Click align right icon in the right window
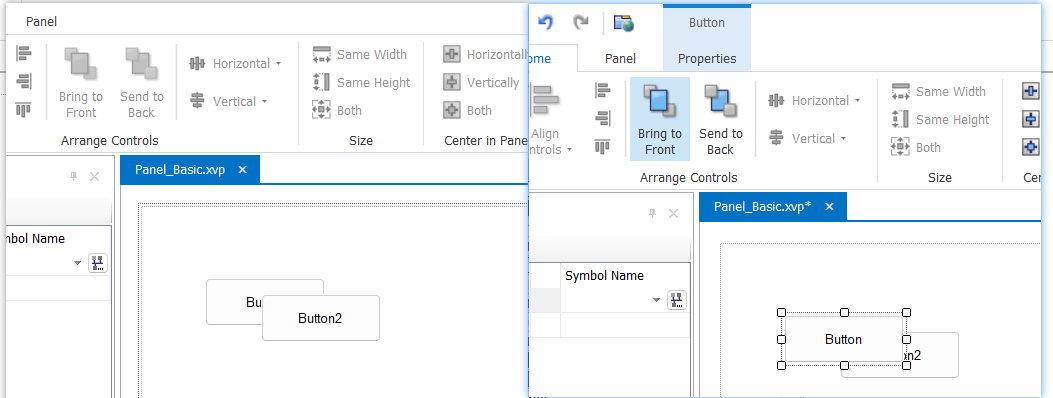1053x398 pixels. click(603, 119)
